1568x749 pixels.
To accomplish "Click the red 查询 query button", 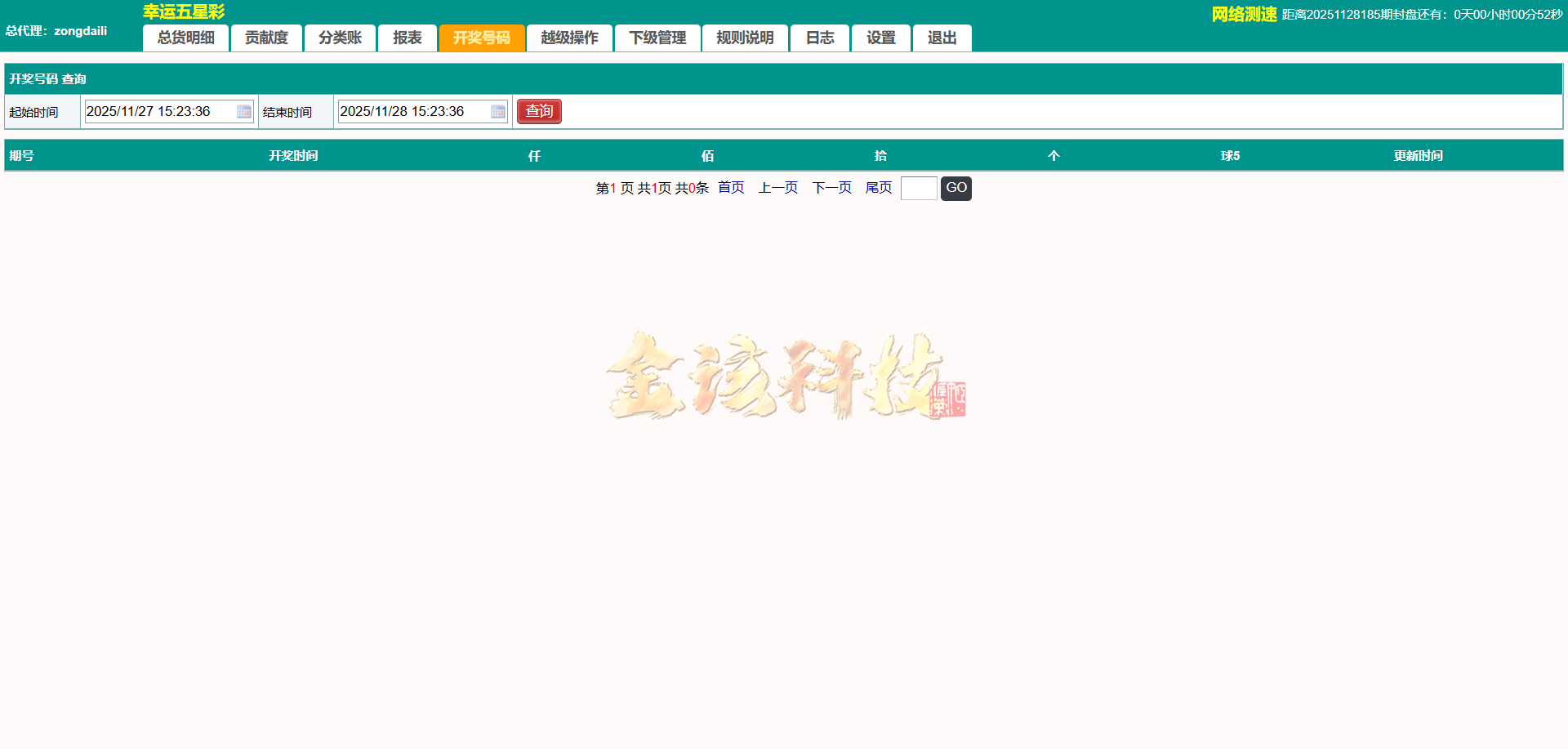I will tap(538, 111).
